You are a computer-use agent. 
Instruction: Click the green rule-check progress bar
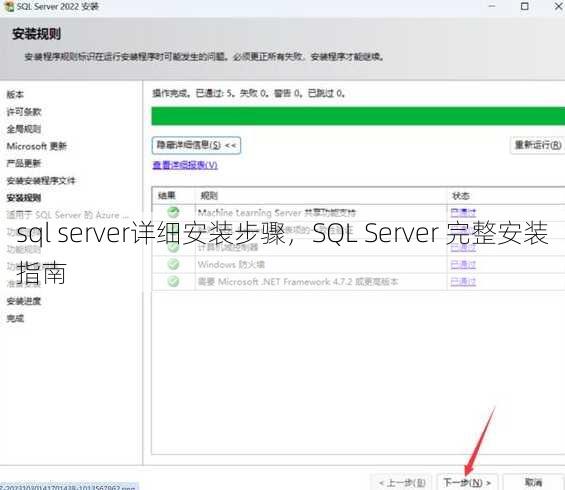click(358, 116)
